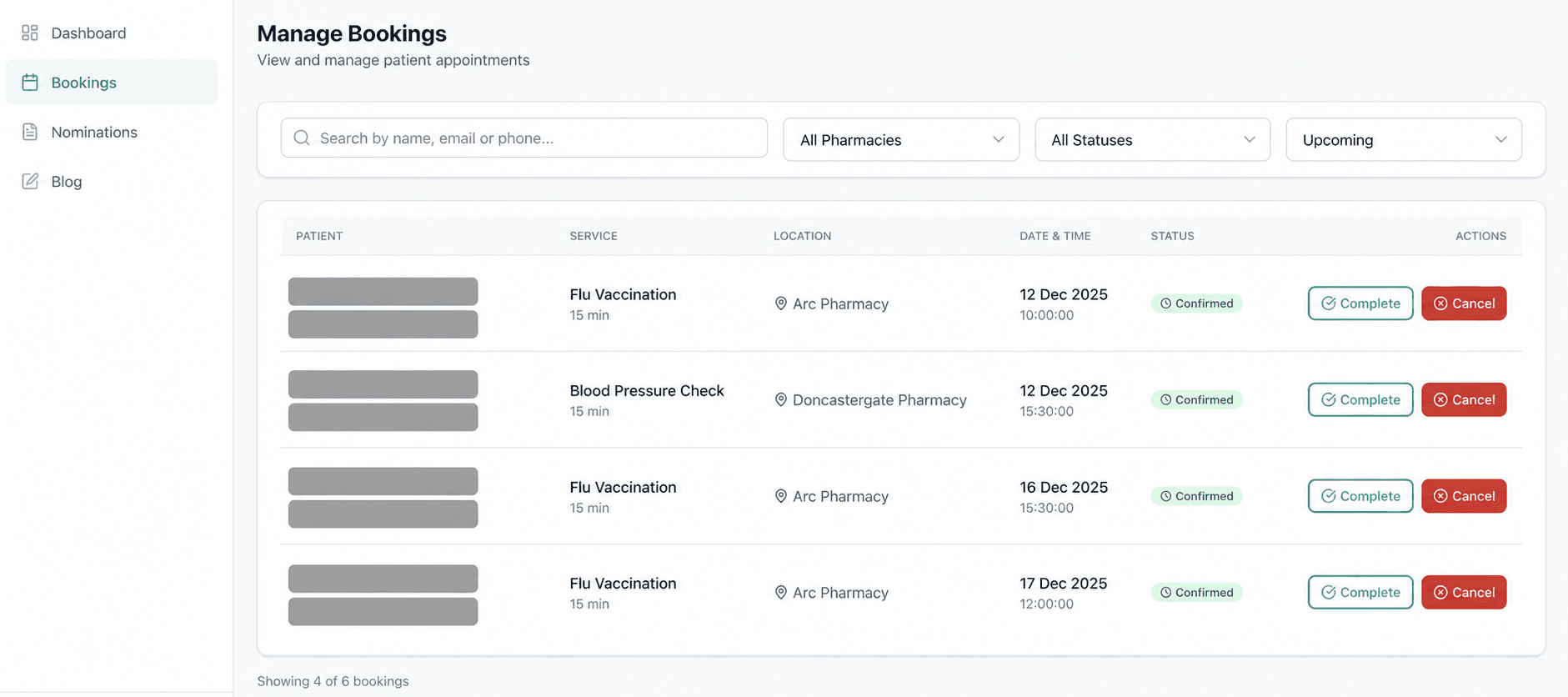Expand the Upcoming date filter dropdown

[1404, 139]
